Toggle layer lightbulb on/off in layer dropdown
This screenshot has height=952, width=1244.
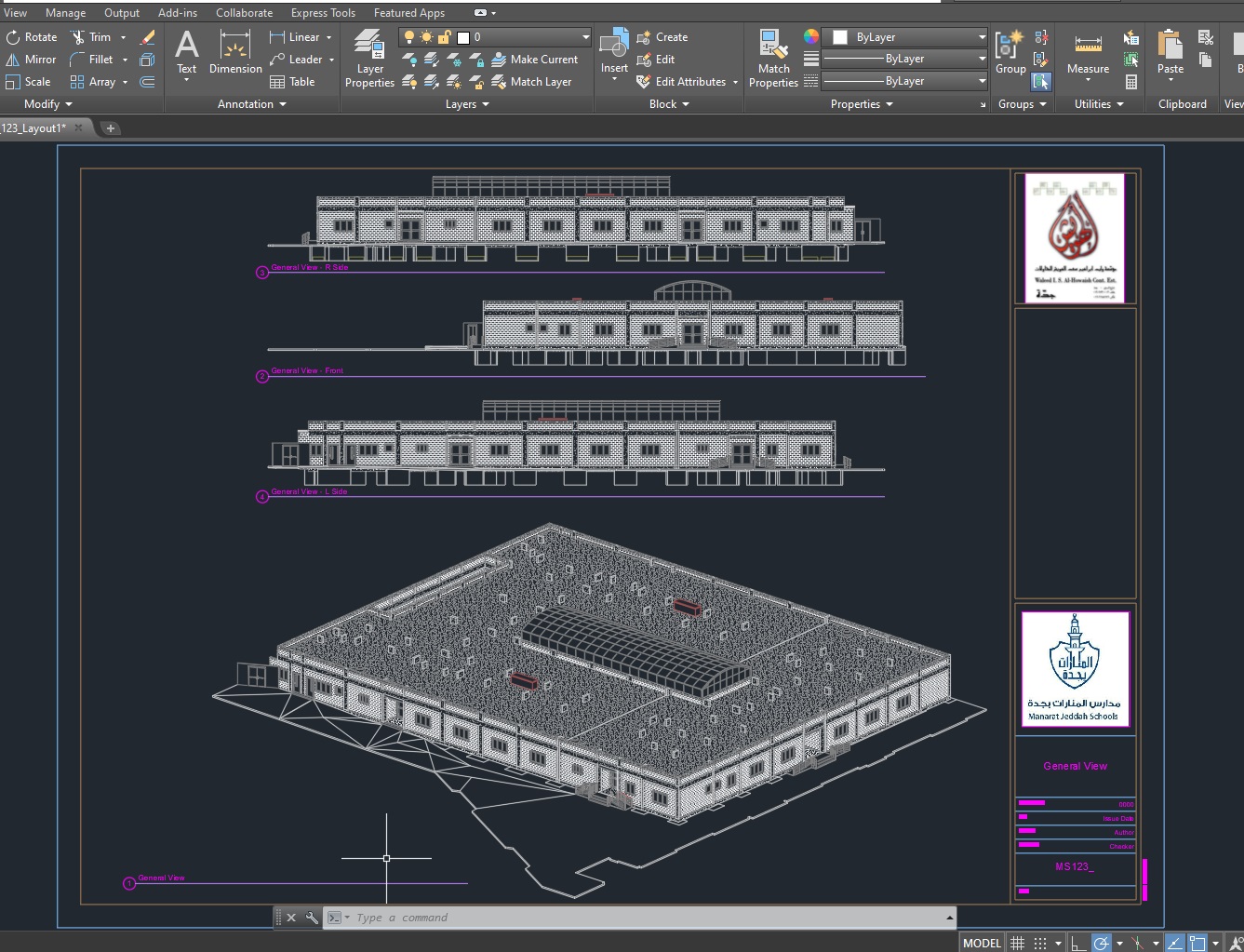click(x=408, y=37)
